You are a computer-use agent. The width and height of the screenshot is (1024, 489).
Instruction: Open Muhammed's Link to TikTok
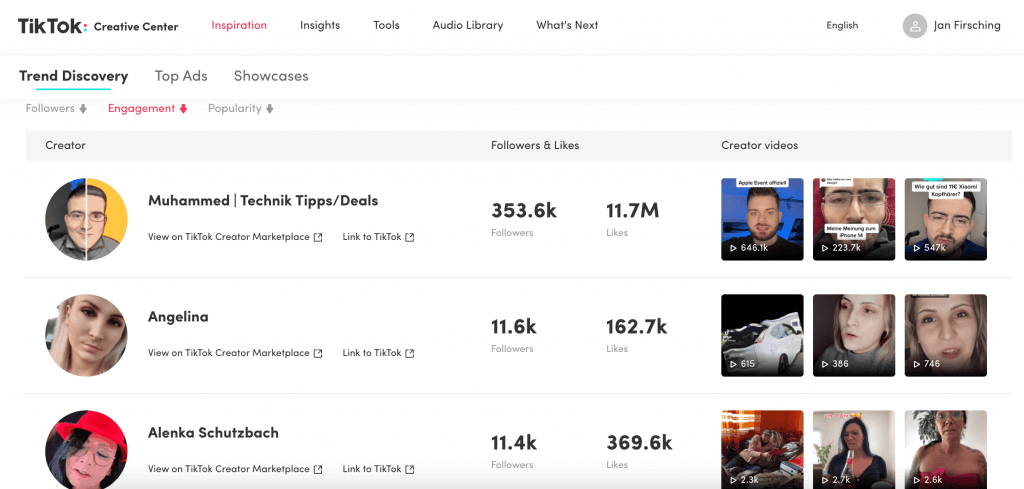378,237
